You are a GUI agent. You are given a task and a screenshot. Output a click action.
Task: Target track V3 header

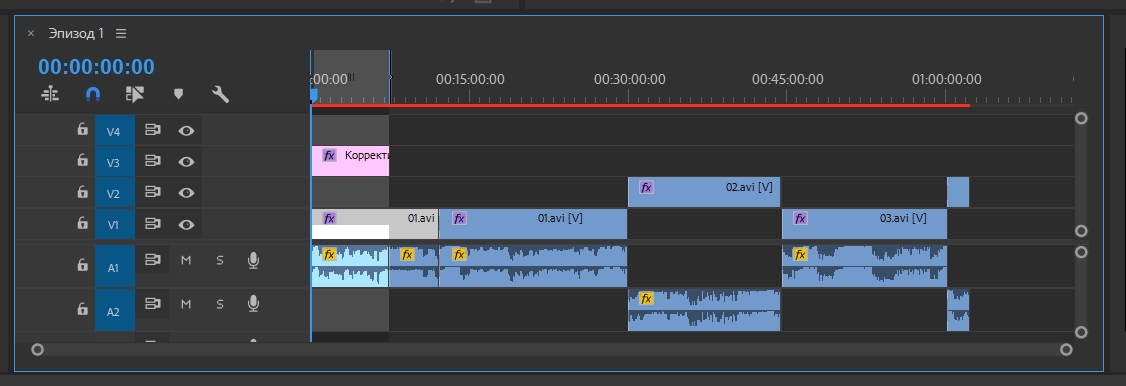[x=114, y=162]
